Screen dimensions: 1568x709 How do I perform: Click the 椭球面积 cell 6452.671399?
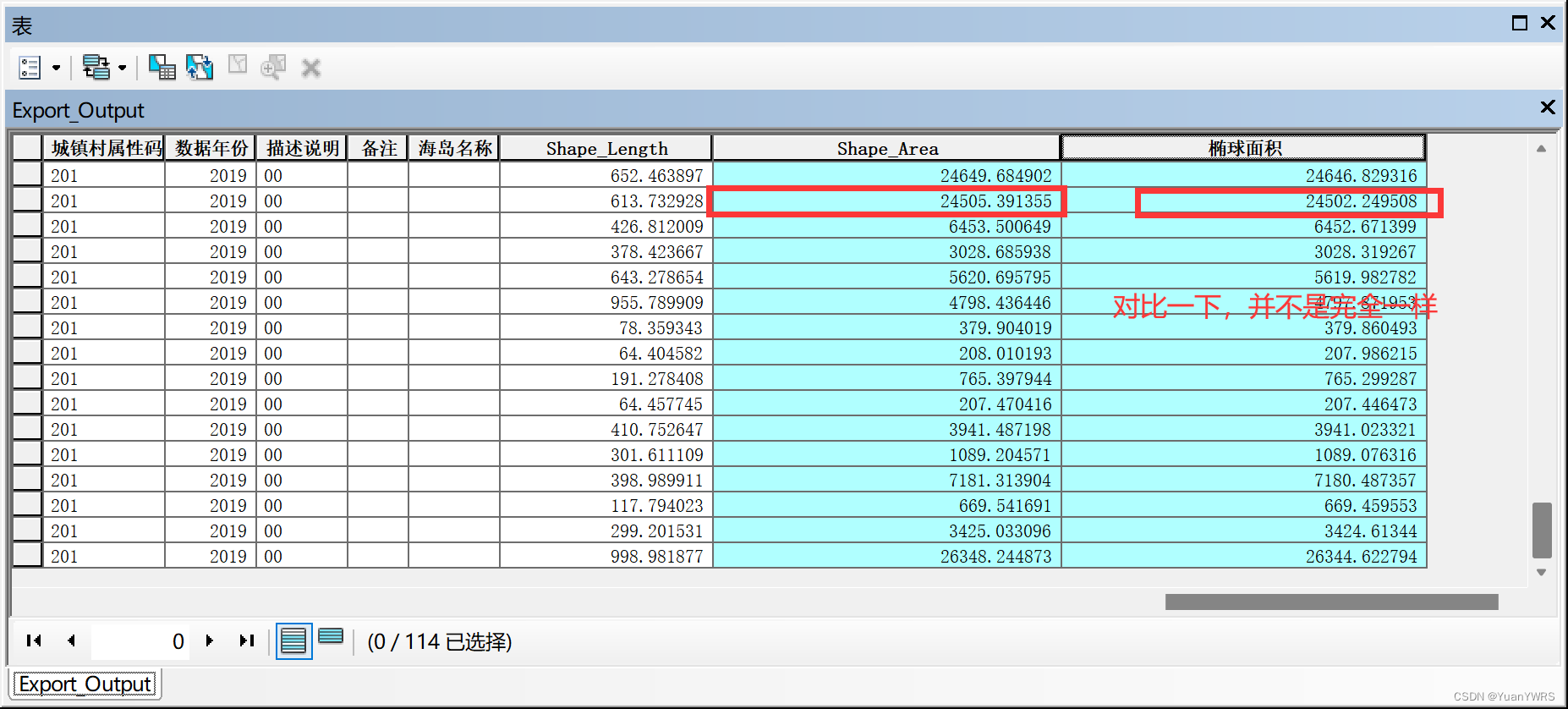click(x=1244, y=226)
